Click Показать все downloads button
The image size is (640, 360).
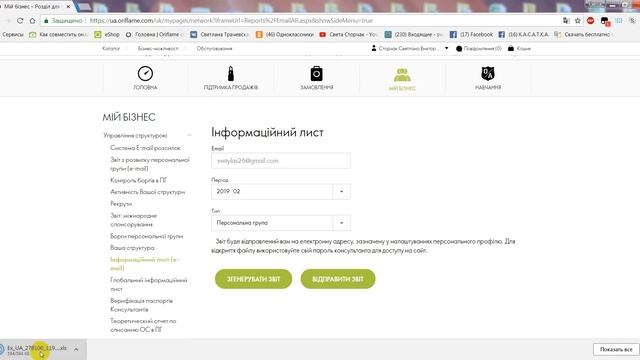[x=616, y=349]
